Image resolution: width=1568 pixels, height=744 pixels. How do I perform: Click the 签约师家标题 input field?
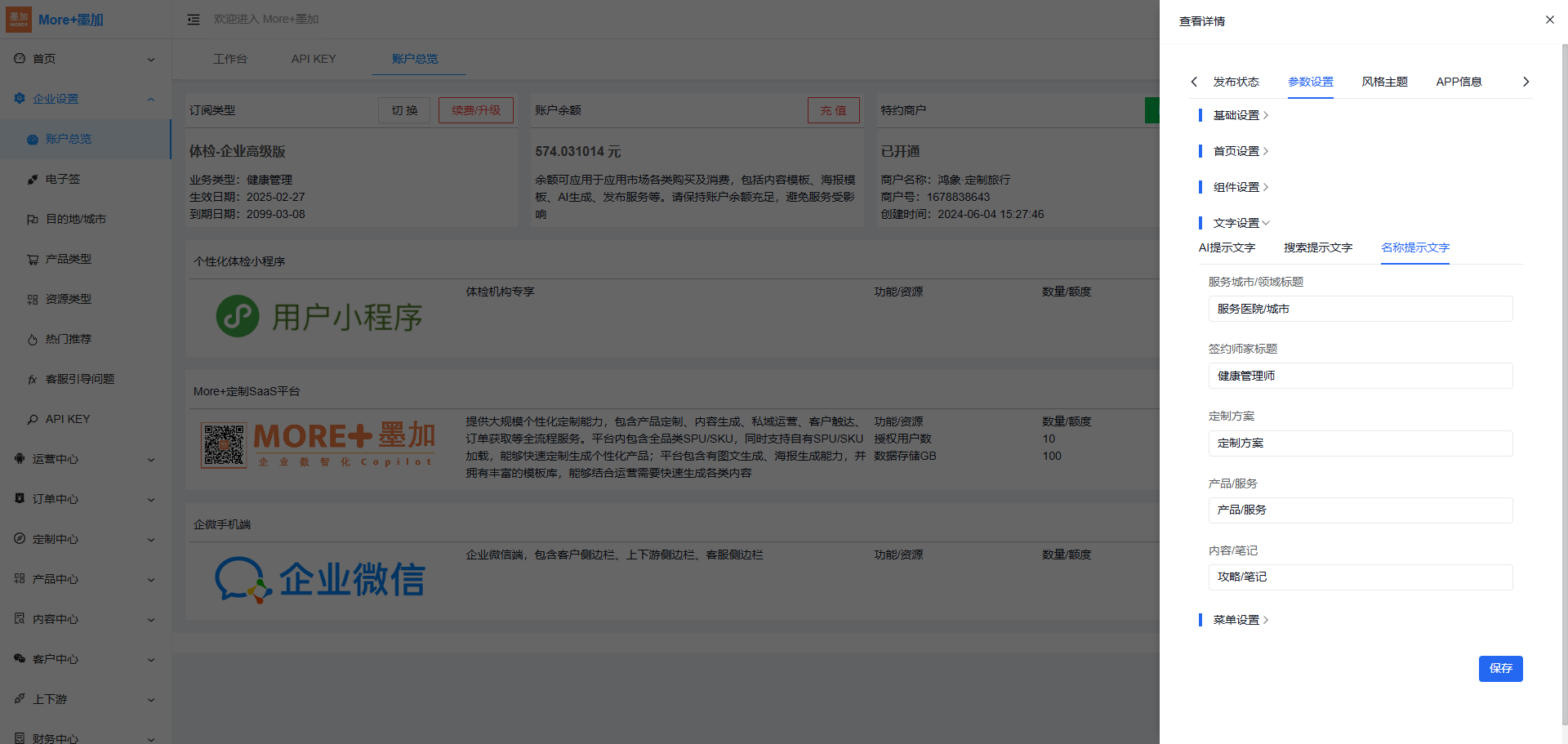pos(1360,376)
